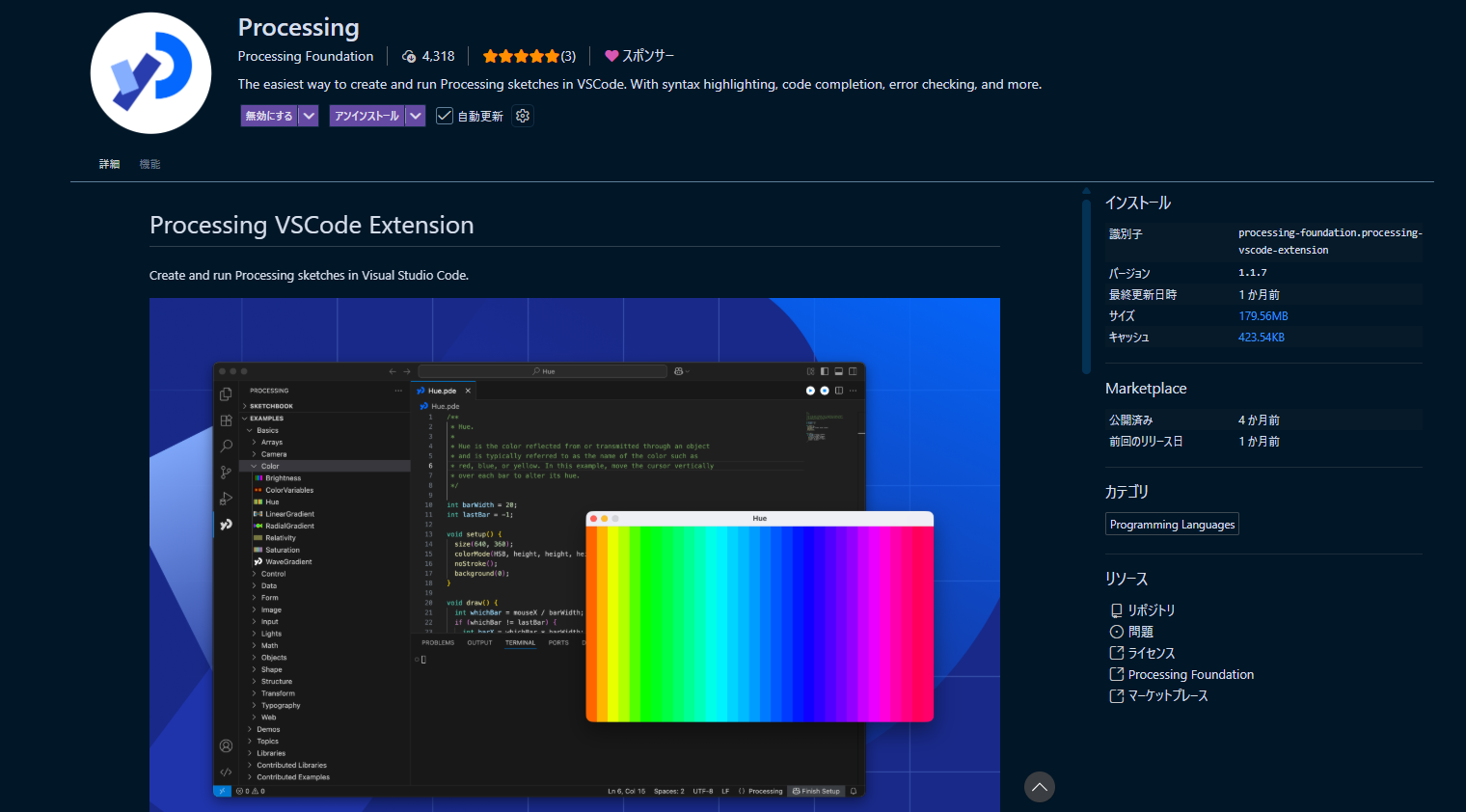Open the マーケットプレース resource link
The height and width of the screenshot is (812, 1466).
pyautogui.click(x=1168, y=695)
